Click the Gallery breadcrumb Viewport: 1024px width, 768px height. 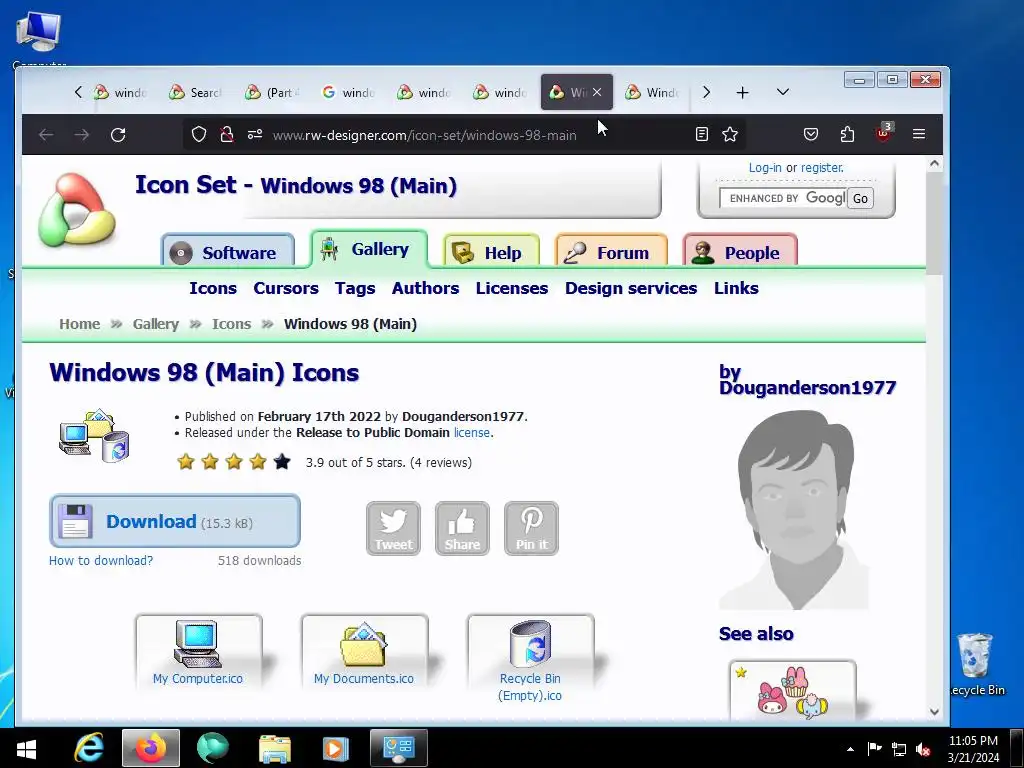click(155, 324)
